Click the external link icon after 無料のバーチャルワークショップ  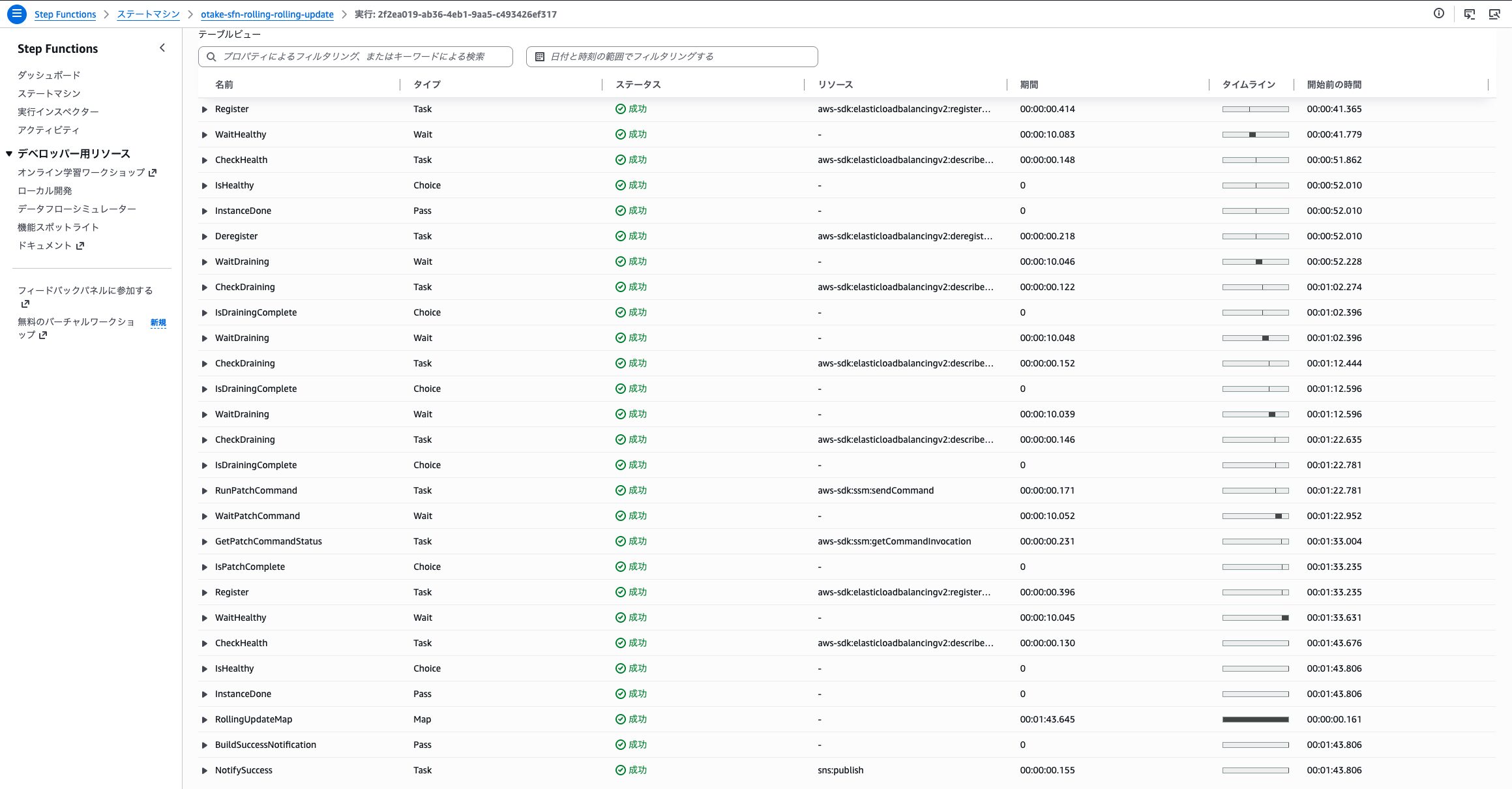pyautogui.click(x=43, y=335)
